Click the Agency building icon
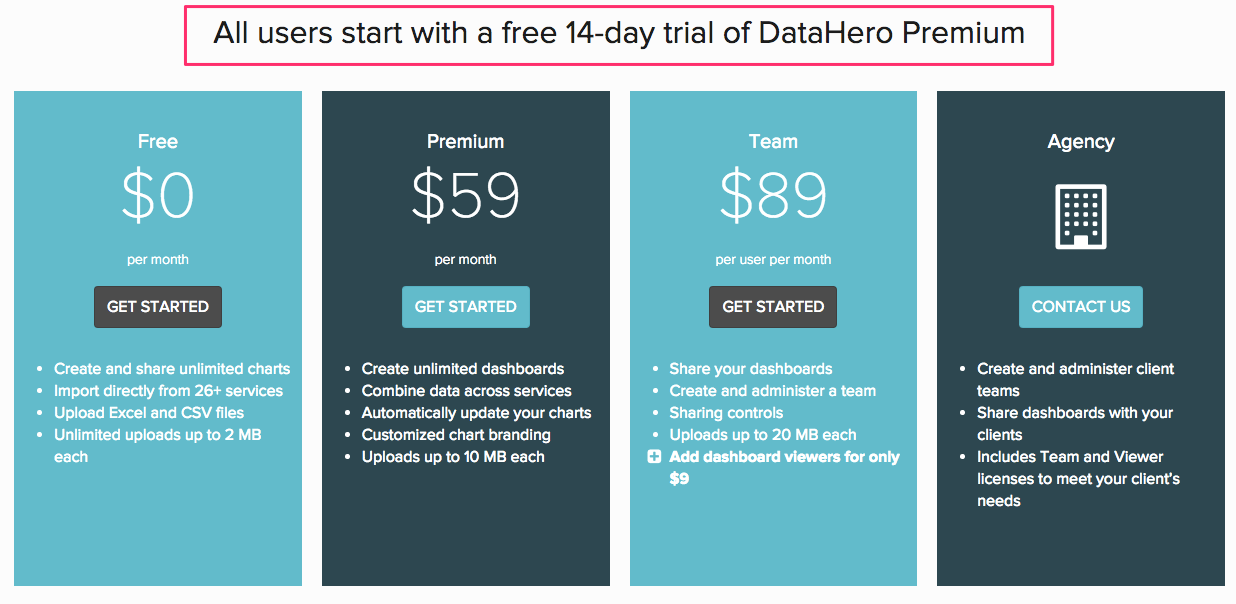Screen dimensions: 1236x604 point(1081,216)
